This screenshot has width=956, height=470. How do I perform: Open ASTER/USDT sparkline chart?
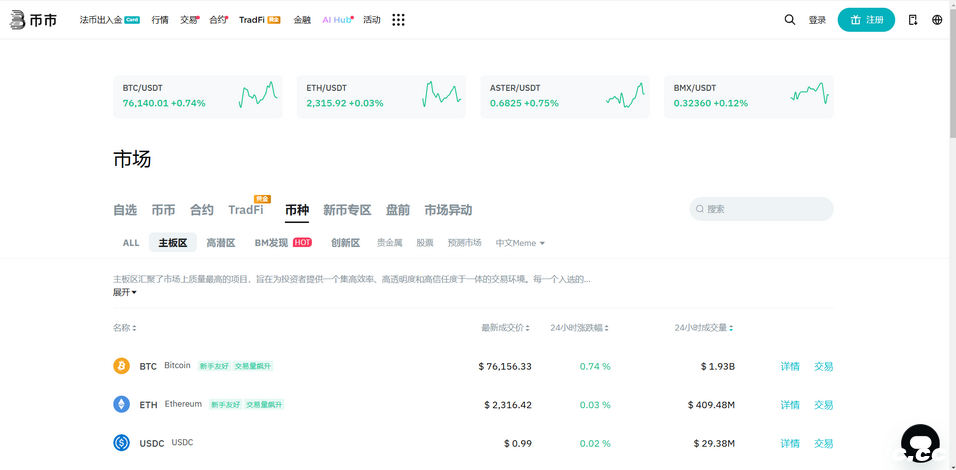pyautogui.click(x=625, y=96)
